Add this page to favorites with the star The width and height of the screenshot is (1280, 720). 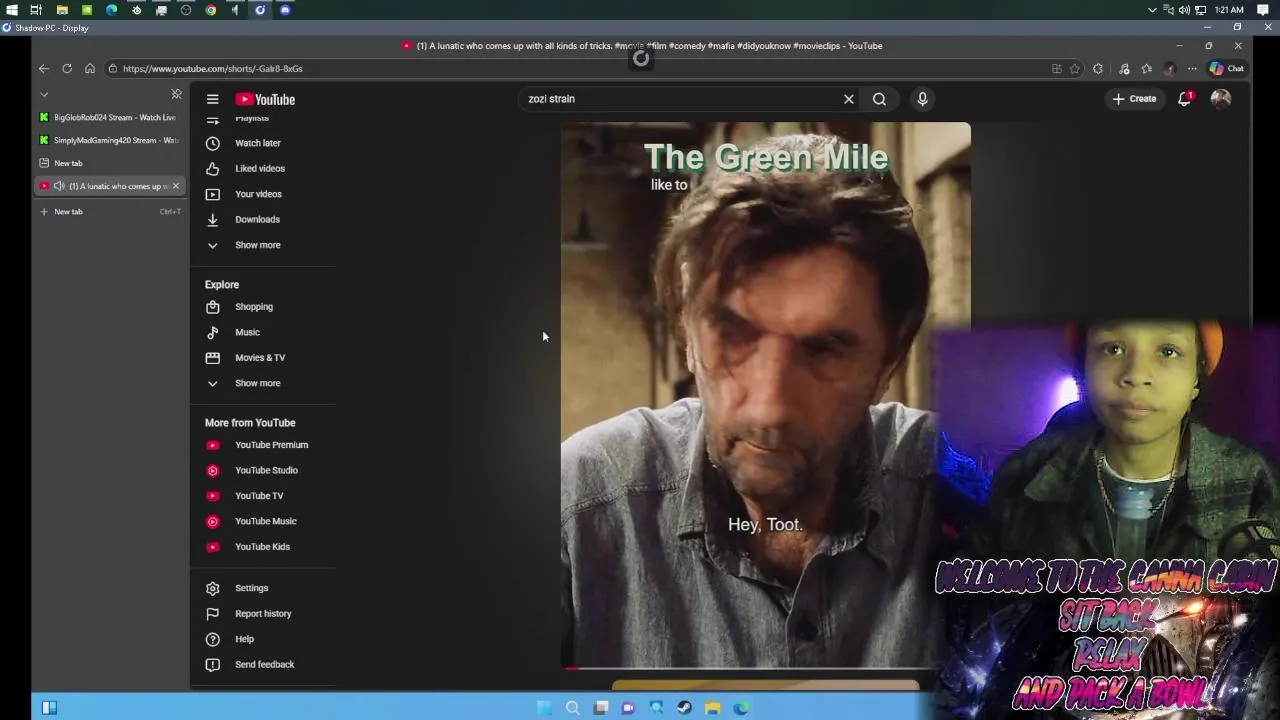[x=1075, y=69]
